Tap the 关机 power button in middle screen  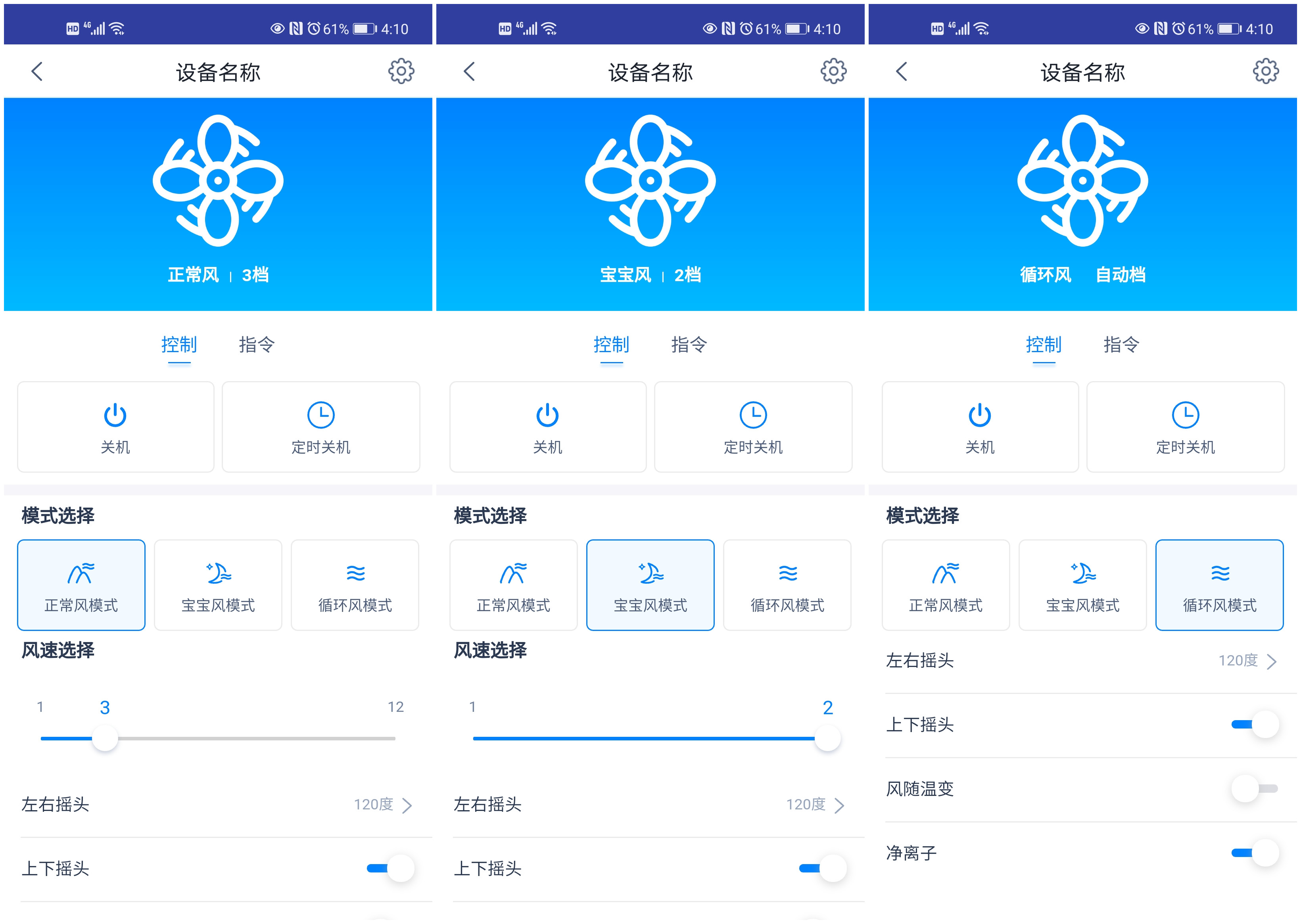[x=548, y=427]
